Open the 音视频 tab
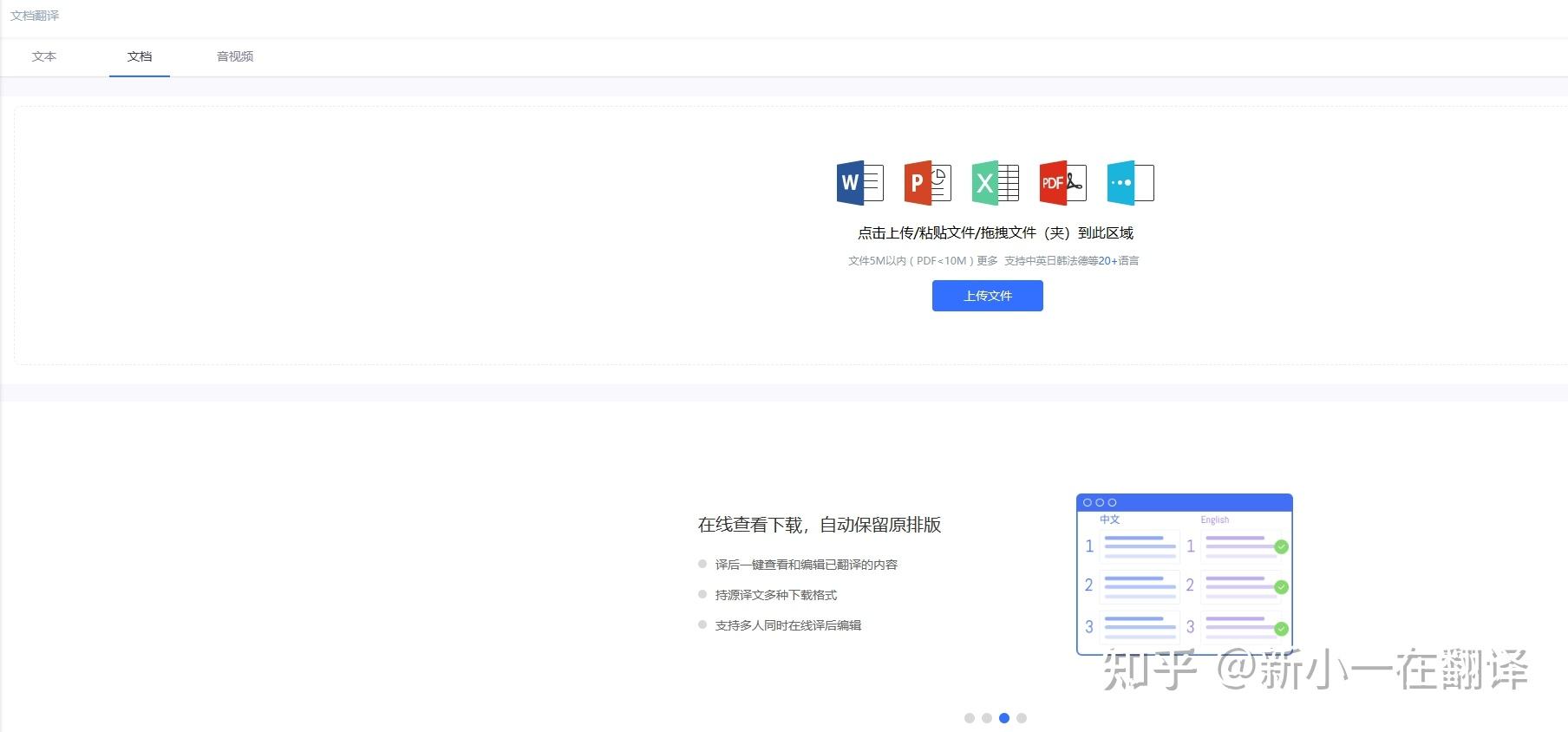Image resolution: width=1568 pixels, height=732 pixels. pos(235,56)
